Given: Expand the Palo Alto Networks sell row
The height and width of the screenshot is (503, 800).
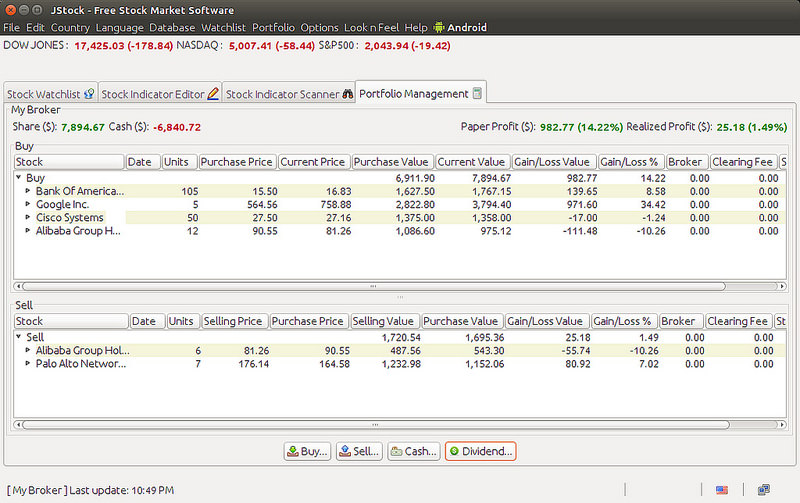Looking at the screenshot, I should click(x=27, y=364).
